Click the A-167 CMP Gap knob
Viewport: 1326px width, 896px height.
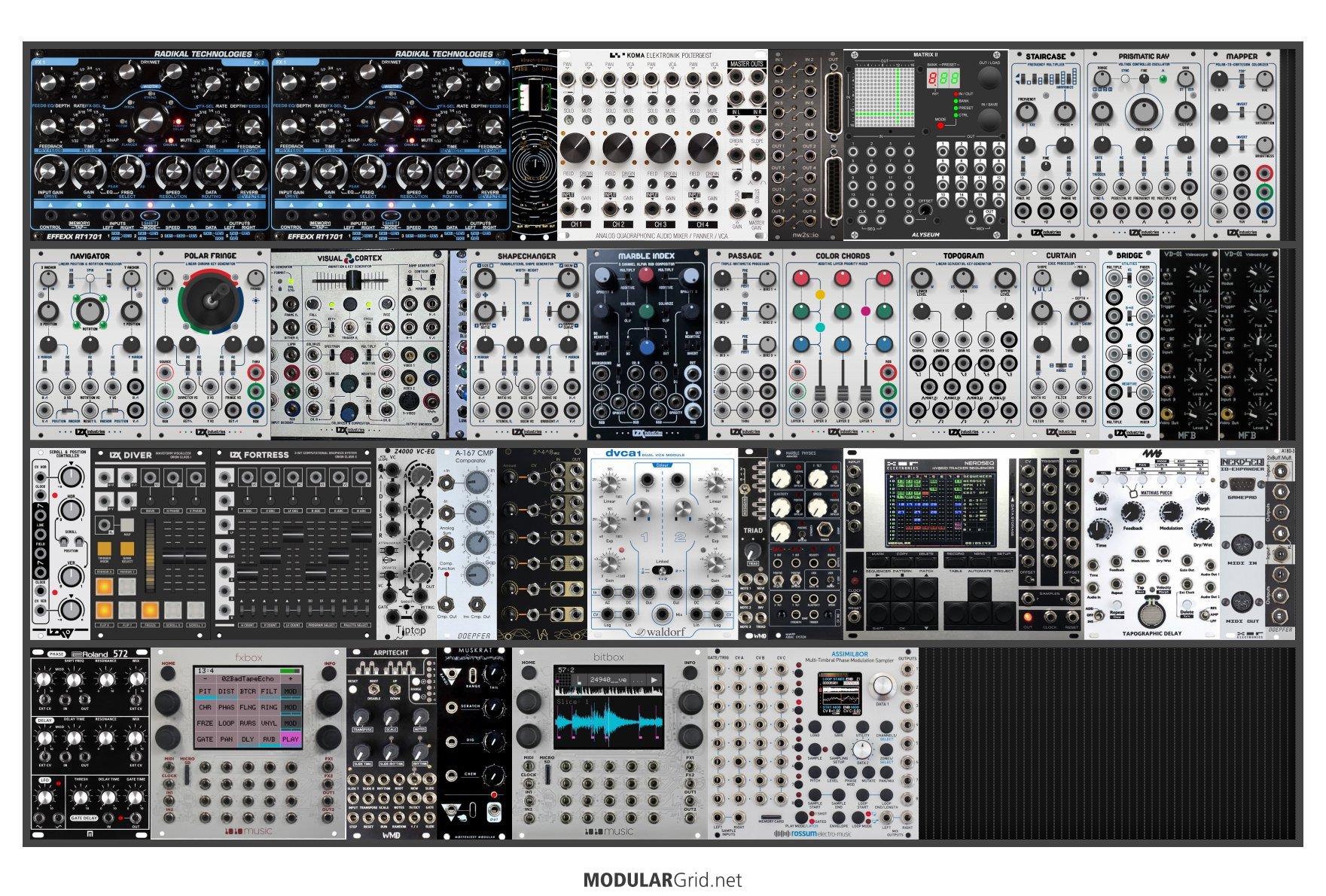point(476,574)
